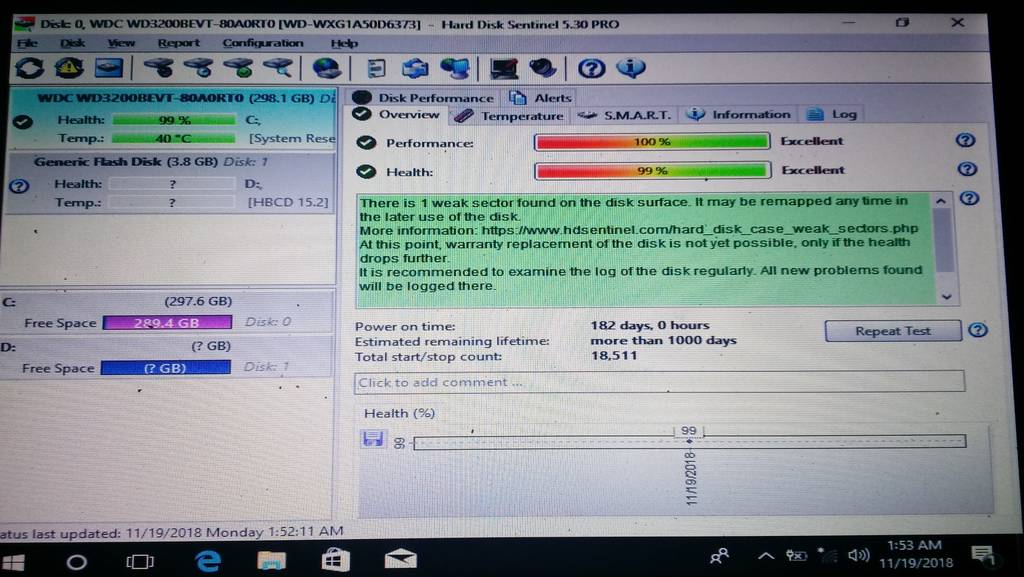Screen dimensions: 1024x577
Task: Click the '18,511' start/stop count value
Action: 613,356
